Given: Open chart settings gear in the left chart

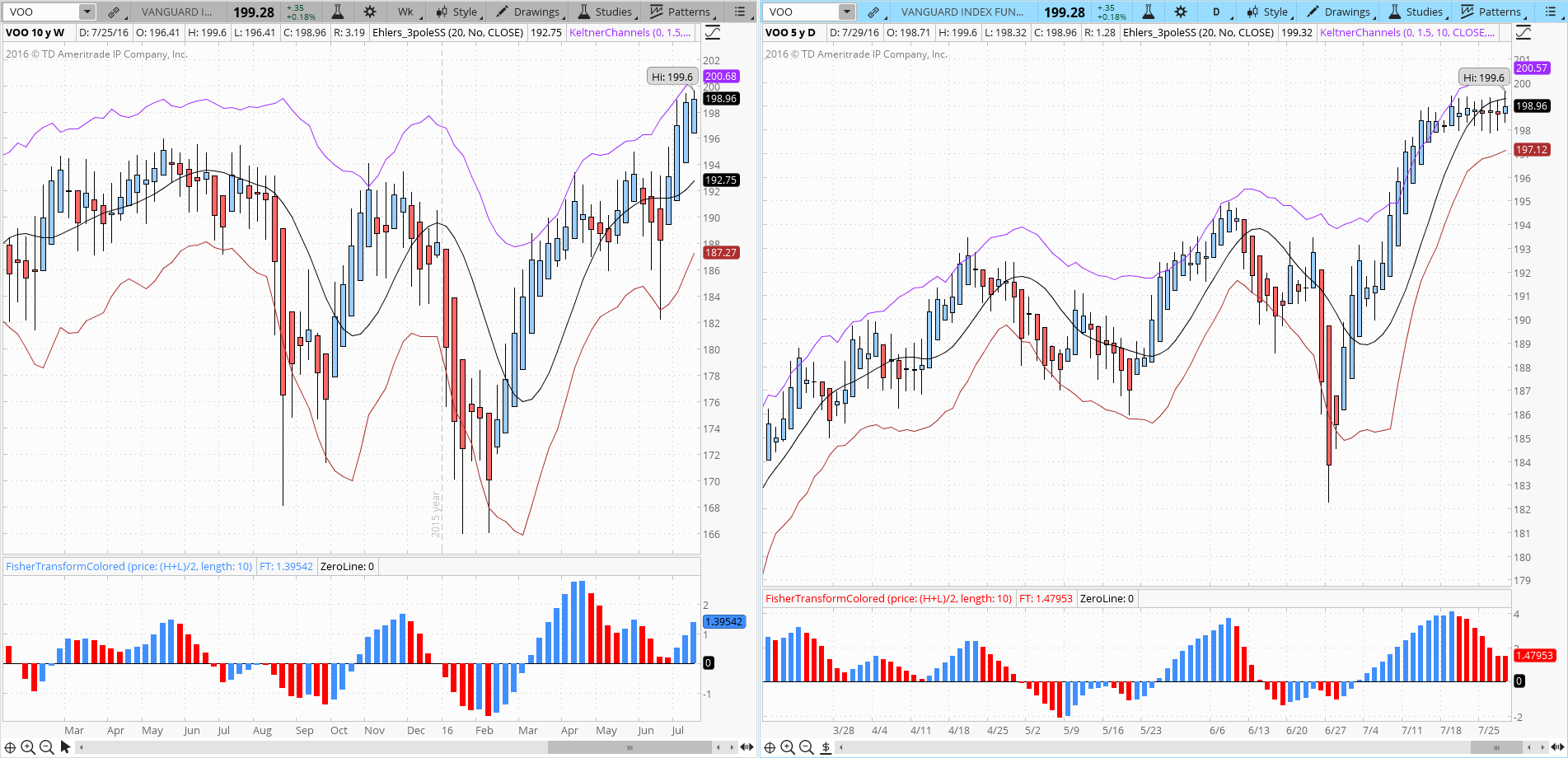Looking at the screenshot, I should pyautogui.click(x=370, y=12).
